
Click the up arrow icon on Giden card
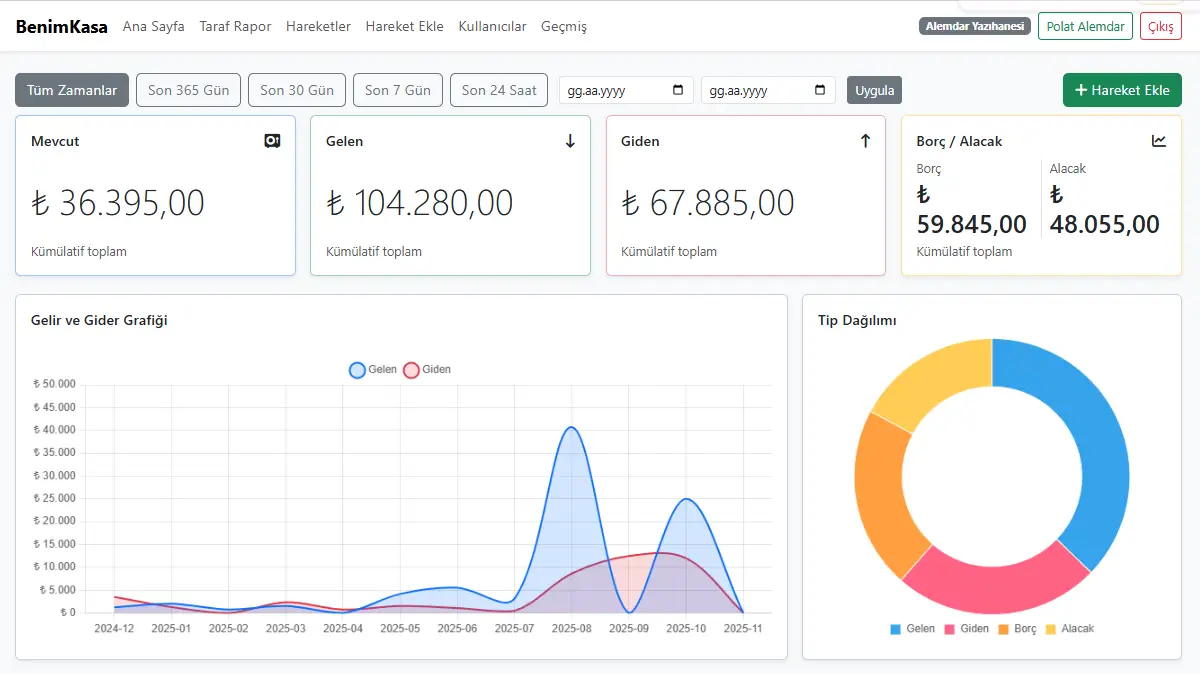(x=865, y=141)
